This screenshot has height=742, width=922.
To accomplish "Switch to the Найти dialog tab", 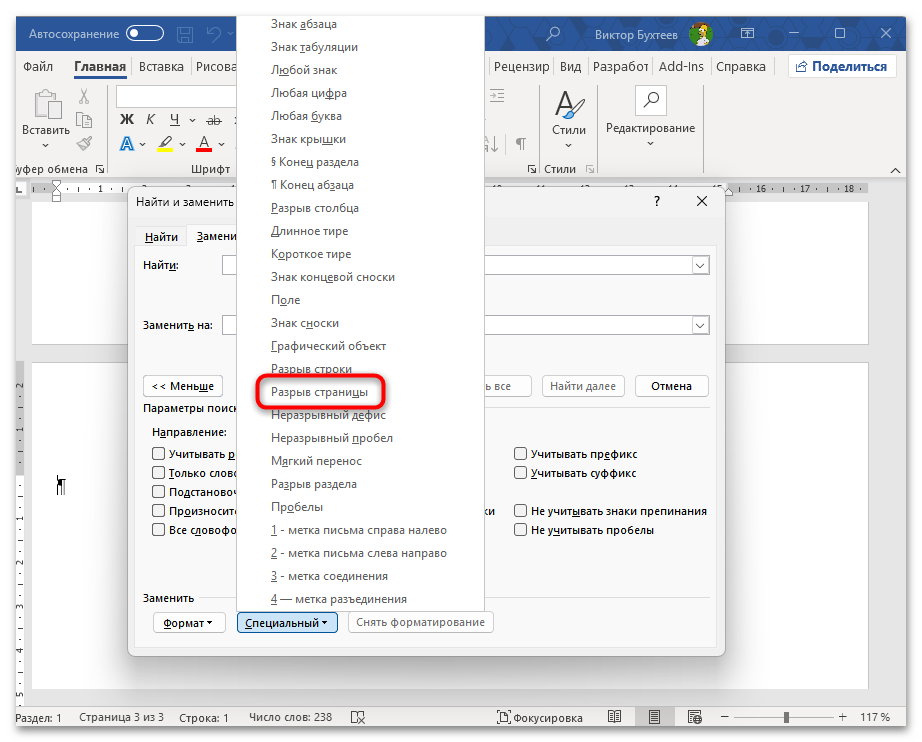I will point(161,236).
